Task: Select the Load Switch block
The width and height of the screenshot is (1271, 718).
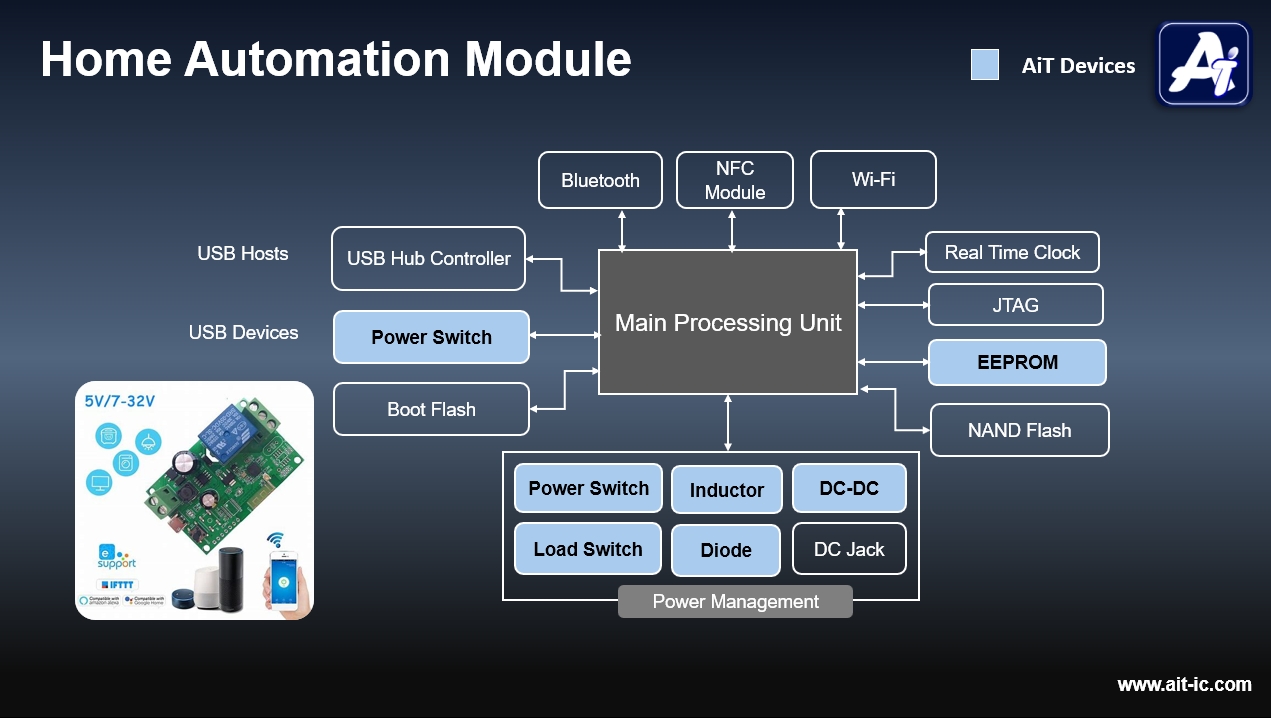Action: (588, 549)
